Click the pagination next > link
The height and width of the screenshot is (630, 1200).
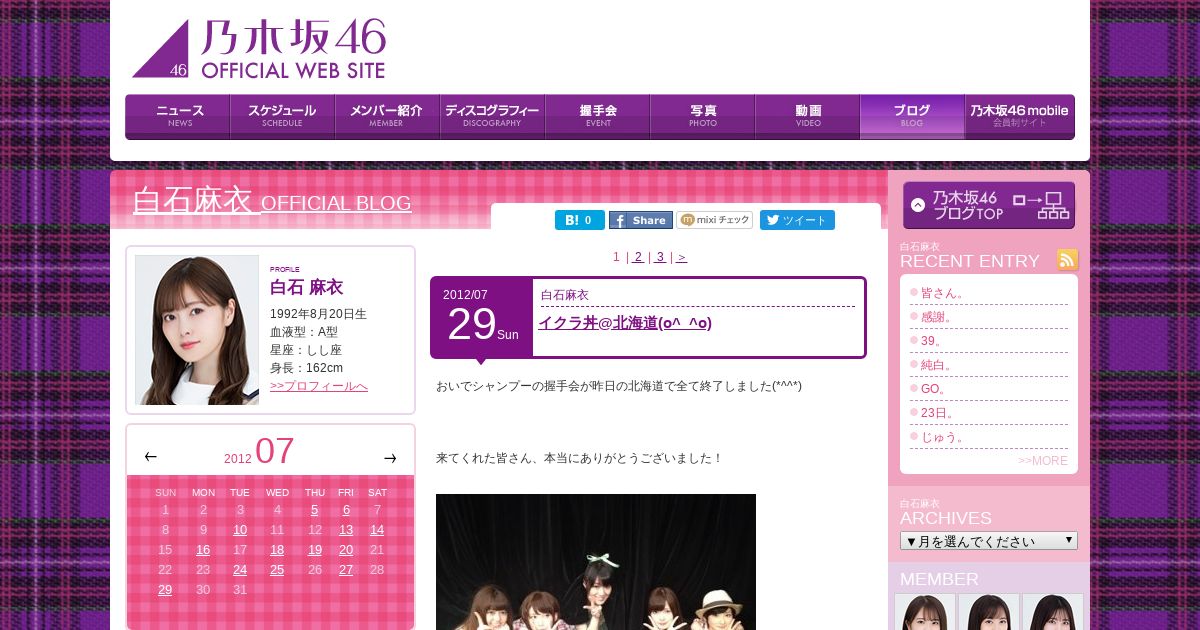(x=681, y=257)
